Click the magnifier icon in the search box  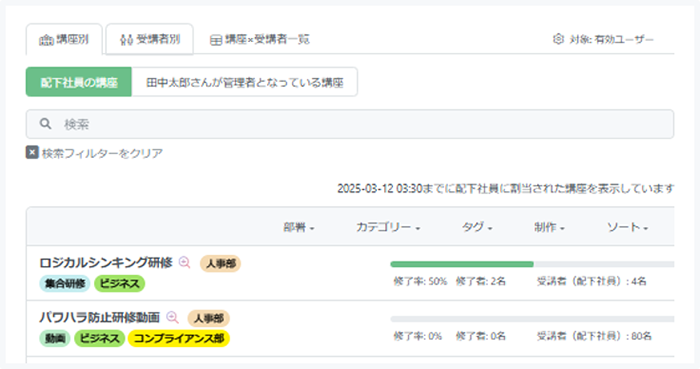point(46,124)
